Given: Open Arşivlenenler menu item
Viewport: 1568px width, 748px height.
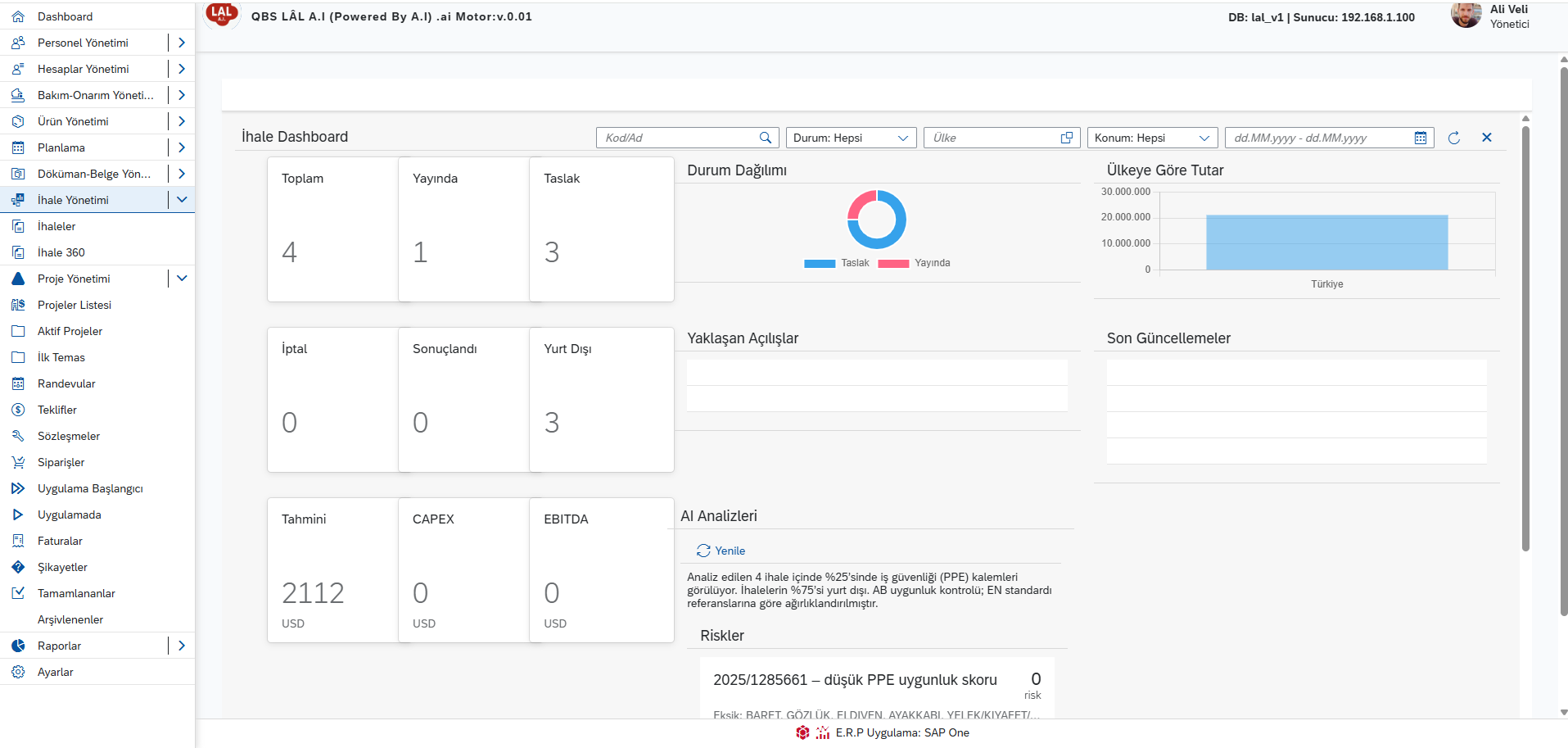Looking at the screenshot, I should [x=97, y=619].
